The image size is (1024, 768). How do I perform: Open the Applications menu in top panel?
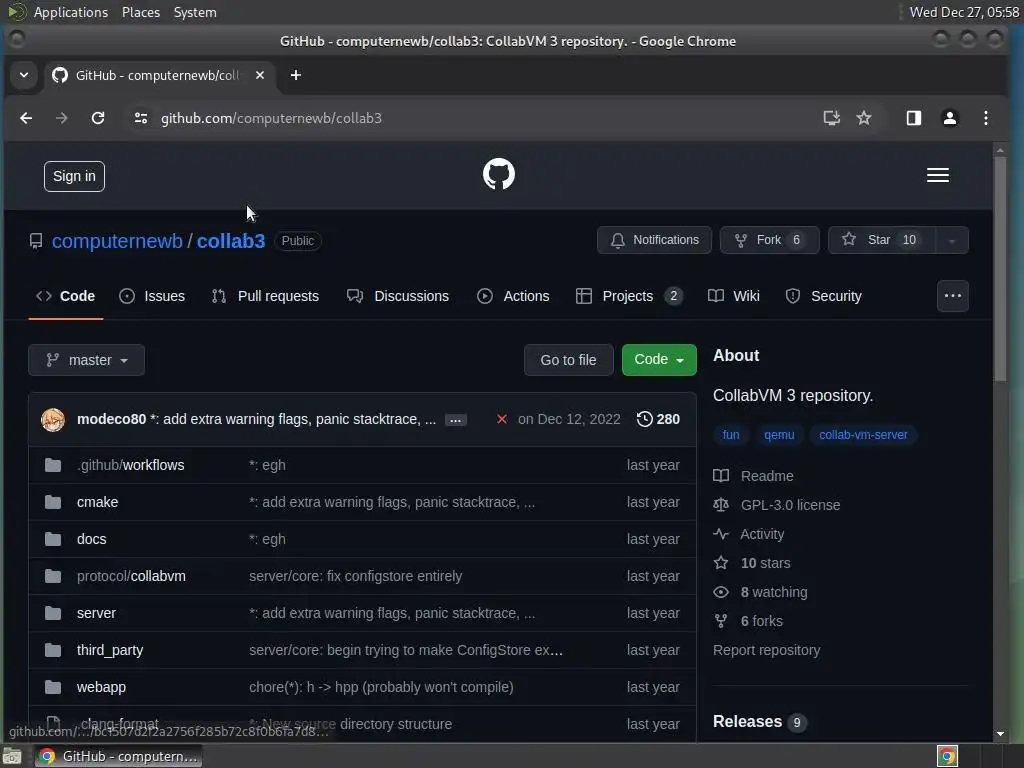71,12
